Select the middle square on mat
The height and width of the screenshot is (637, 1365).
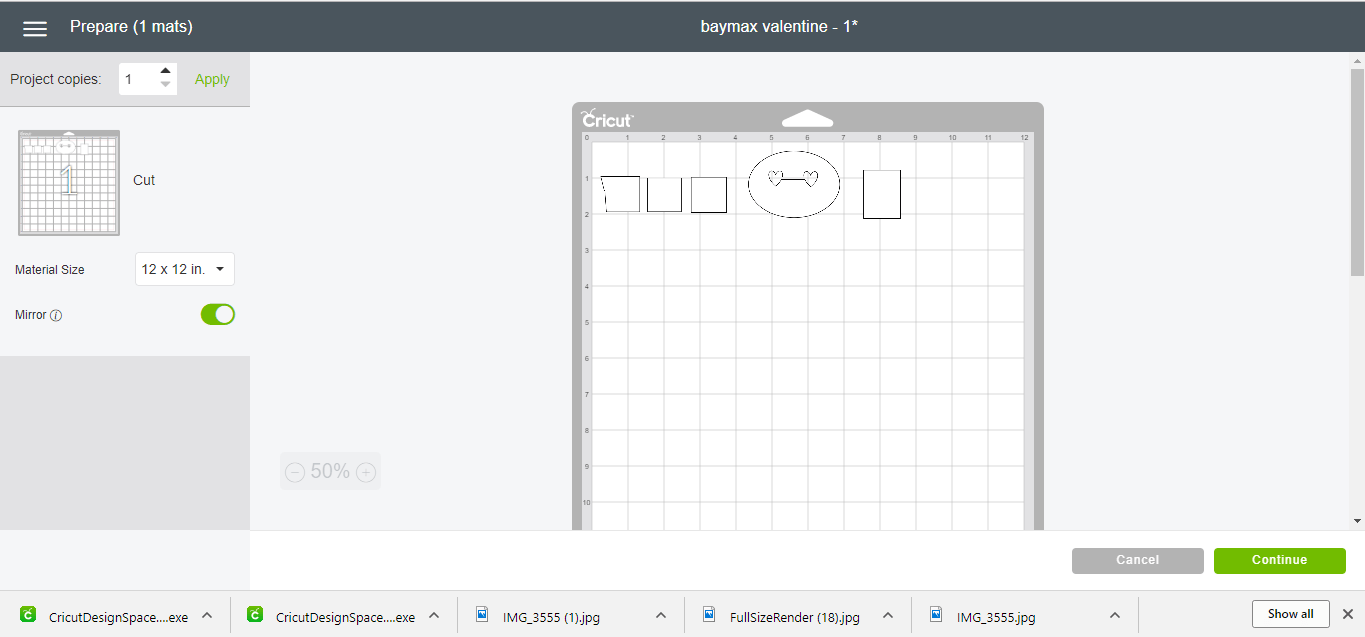coord(664,194)
